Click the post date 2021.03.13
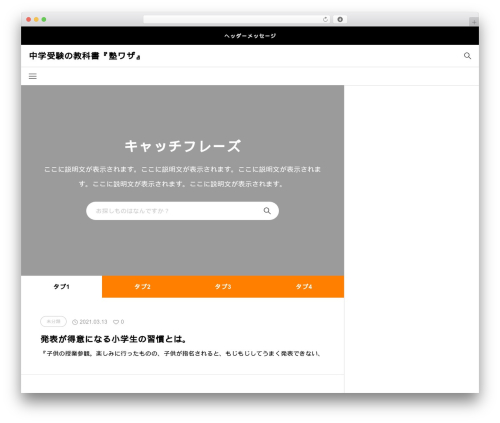 tap(93, 322)
